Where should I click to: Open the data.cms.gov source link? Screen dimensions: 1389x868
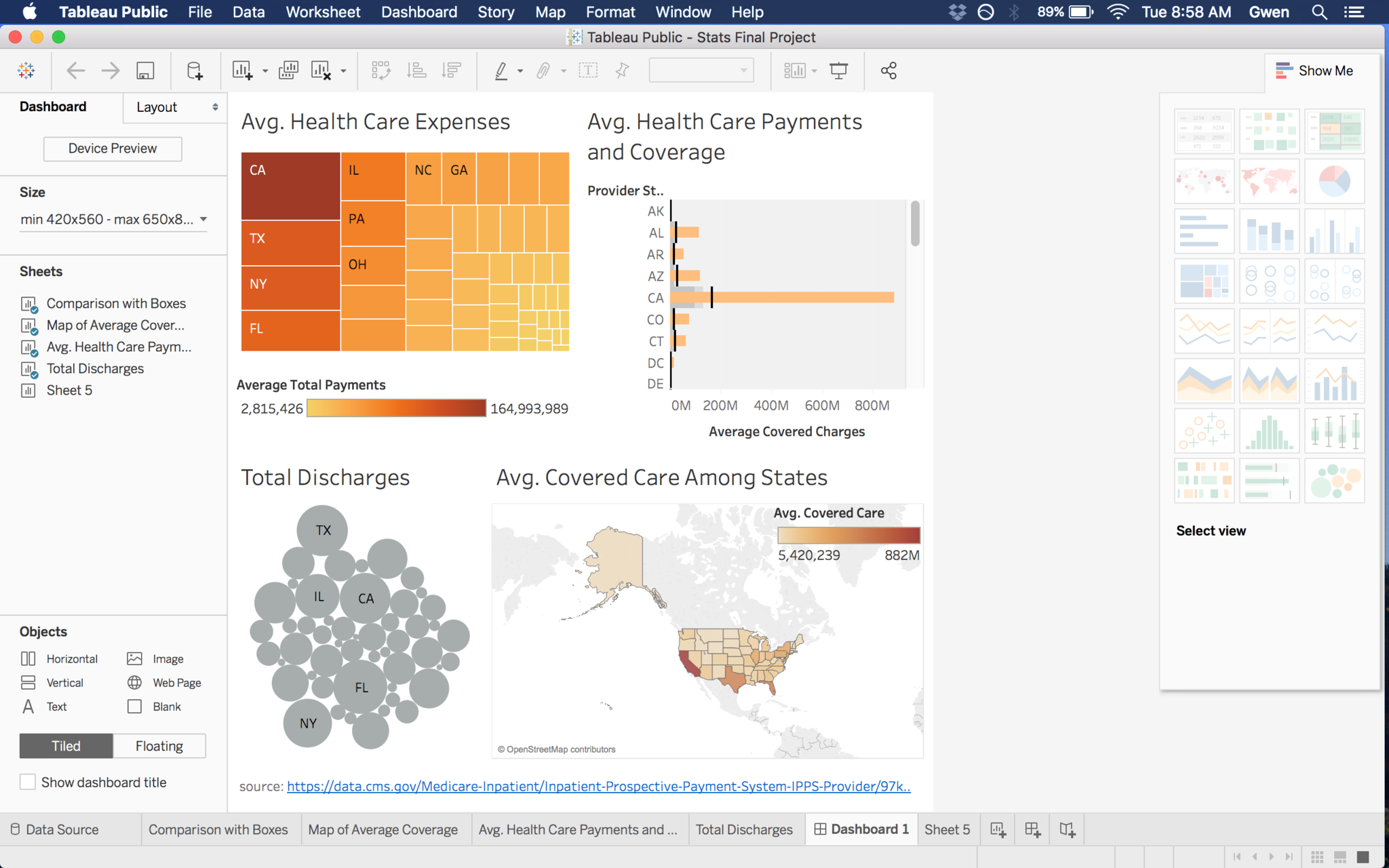(598, 786)
